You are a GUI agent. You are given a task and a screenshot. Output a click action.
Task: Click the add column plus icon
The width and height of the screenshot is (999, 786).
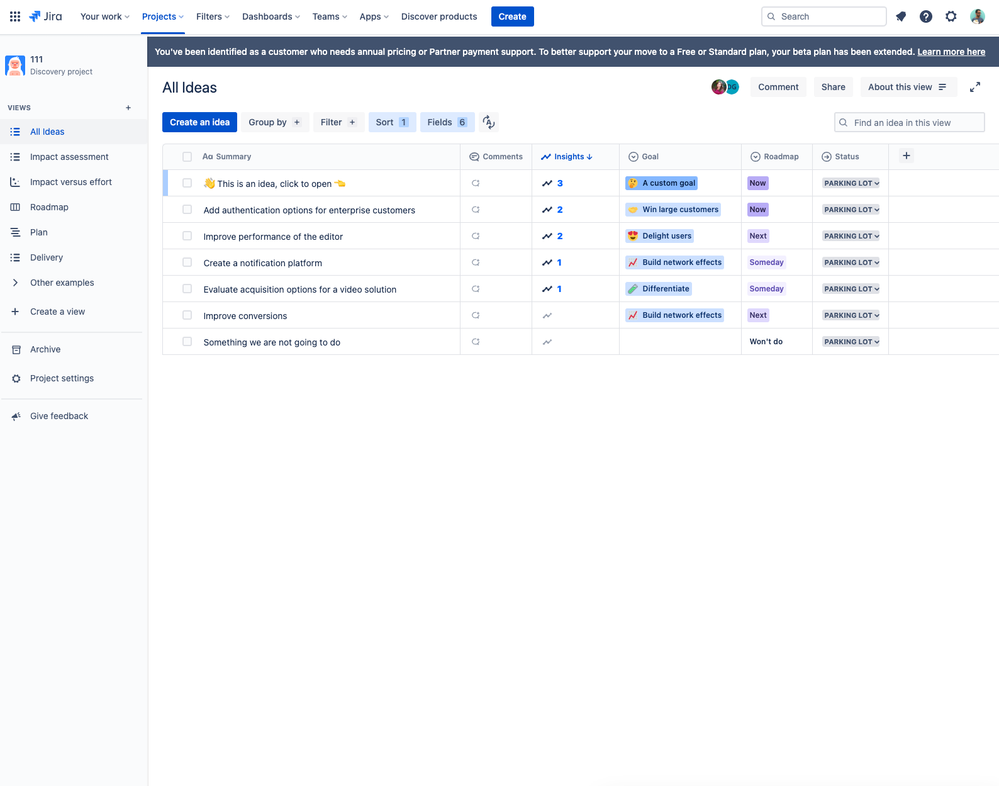(x=906, y=155)
